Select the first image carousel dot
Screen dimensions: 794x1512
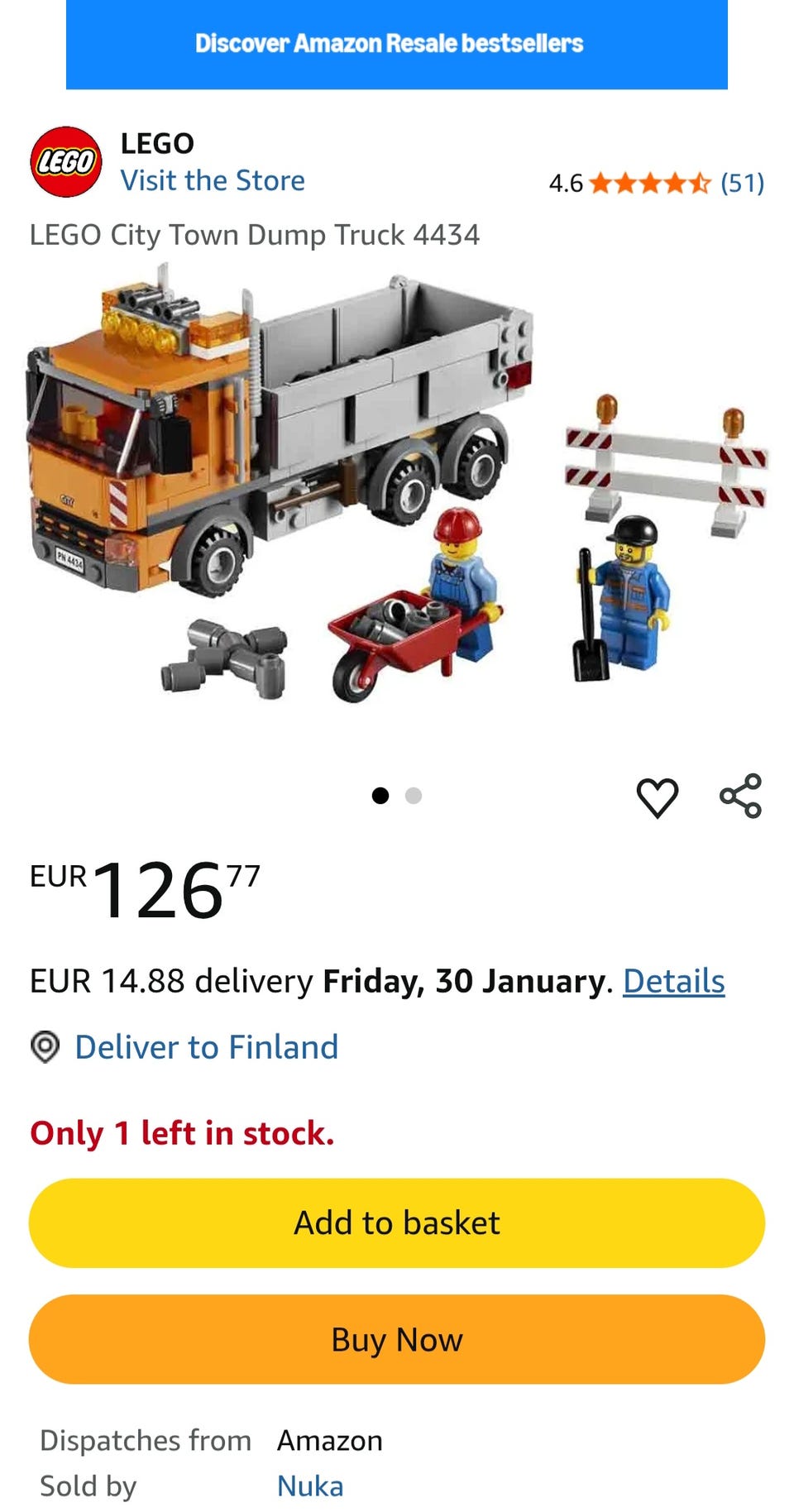pos(380,796)
